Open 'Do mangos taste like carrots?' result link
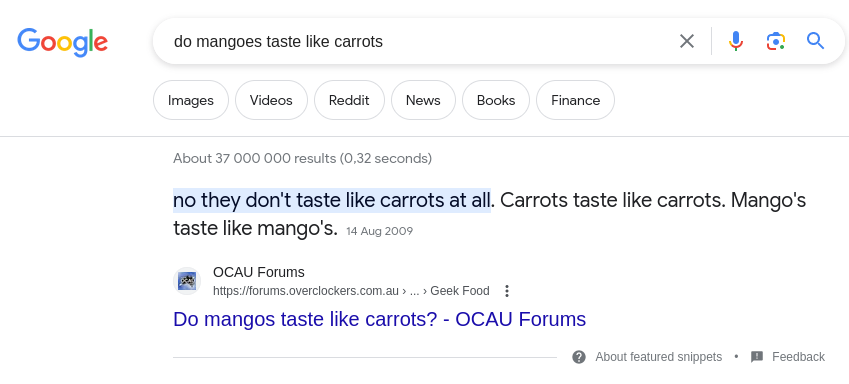 click(x=380, y=319)
